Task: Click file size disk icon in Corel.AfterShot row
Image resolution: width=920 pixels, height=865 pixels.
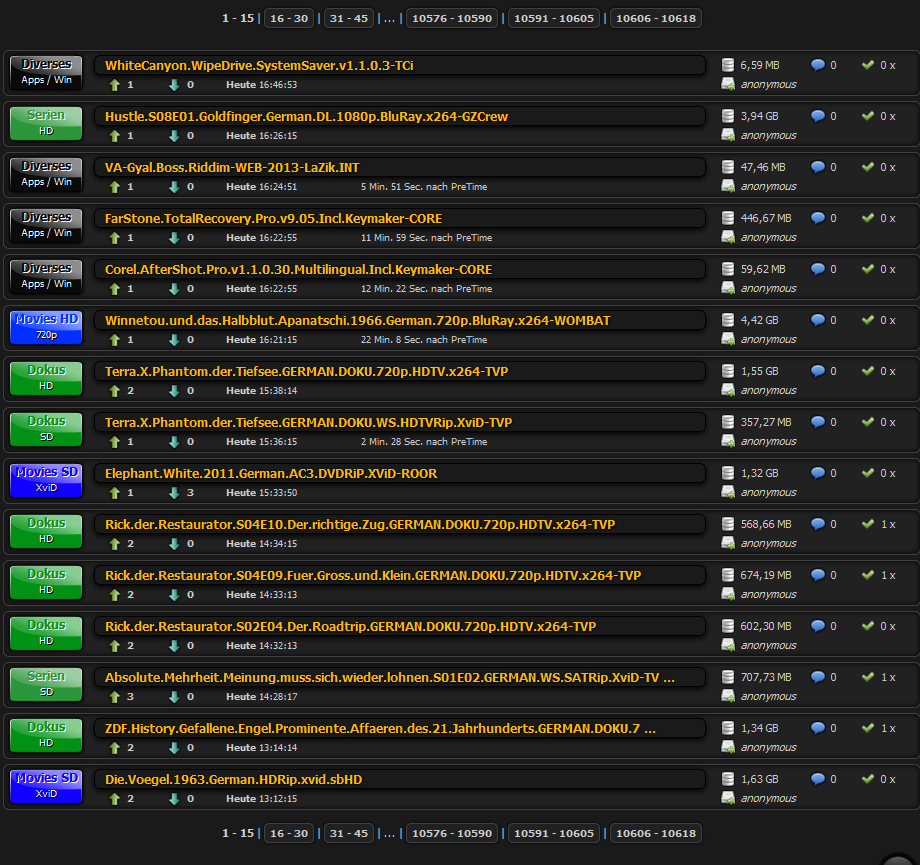Action: (x=728, y=269)
